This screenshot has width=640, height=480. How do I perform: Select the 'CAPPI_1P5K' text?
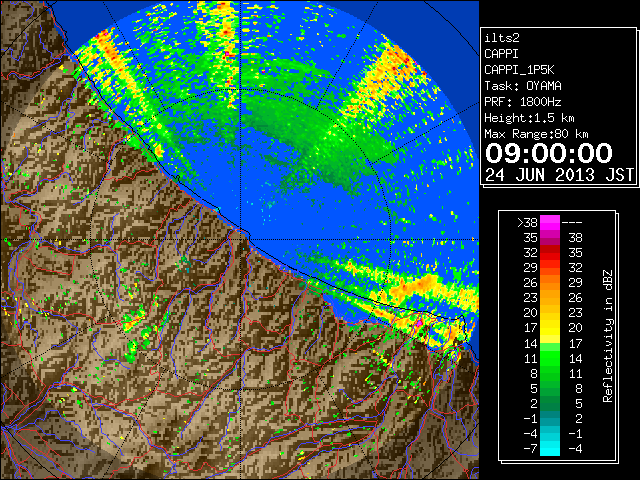point(519,70)
